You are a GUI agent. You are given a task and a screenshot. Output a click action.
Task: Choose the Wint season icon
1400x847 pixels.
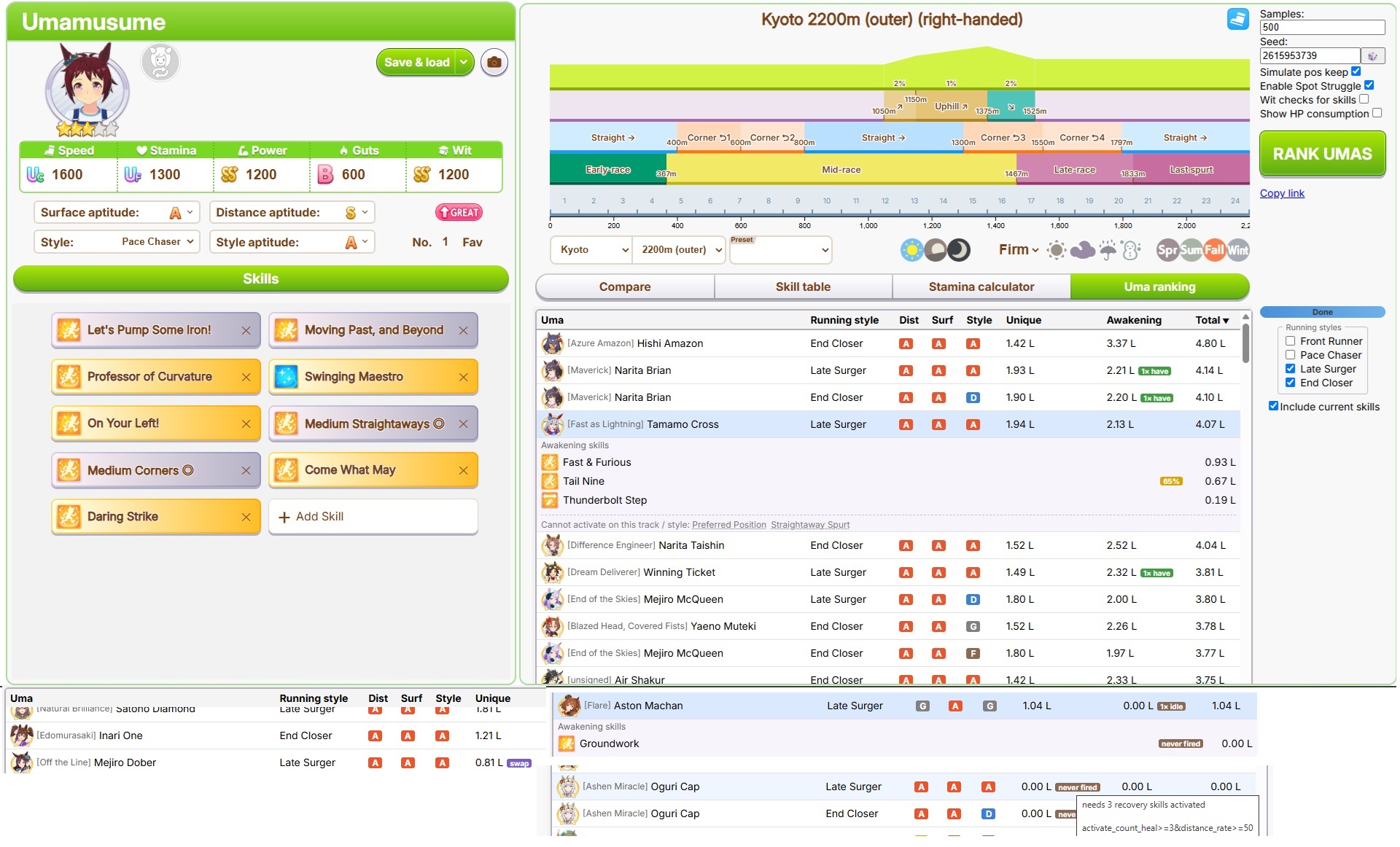click(1237, 251)
